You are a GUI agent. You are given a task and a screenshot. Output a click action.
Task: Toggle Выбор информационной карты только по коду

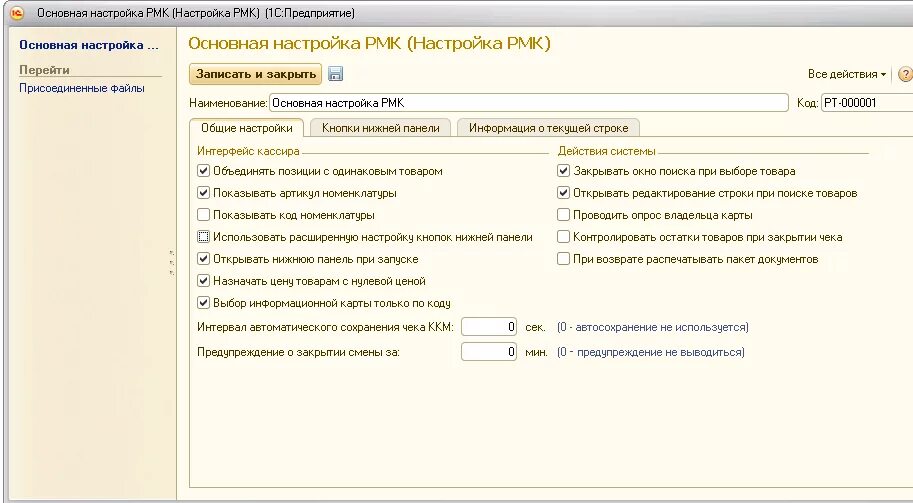tap(203, 303)
